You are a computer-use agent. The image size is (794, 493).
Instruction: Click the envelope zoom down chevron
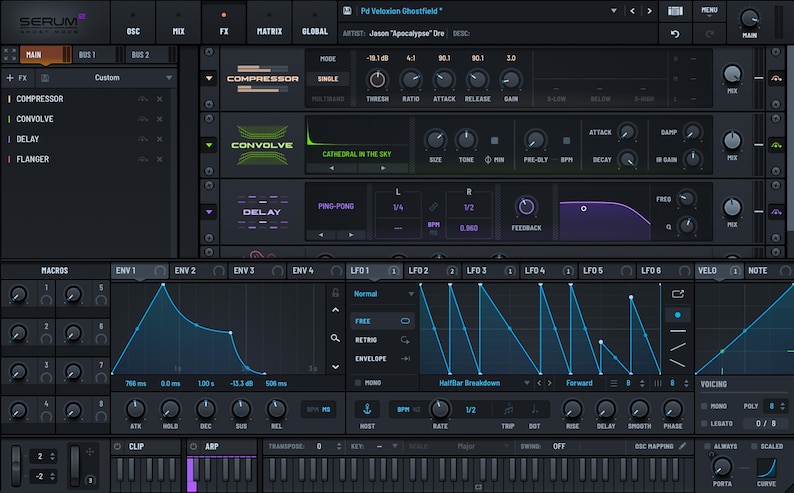coord(335,366)
